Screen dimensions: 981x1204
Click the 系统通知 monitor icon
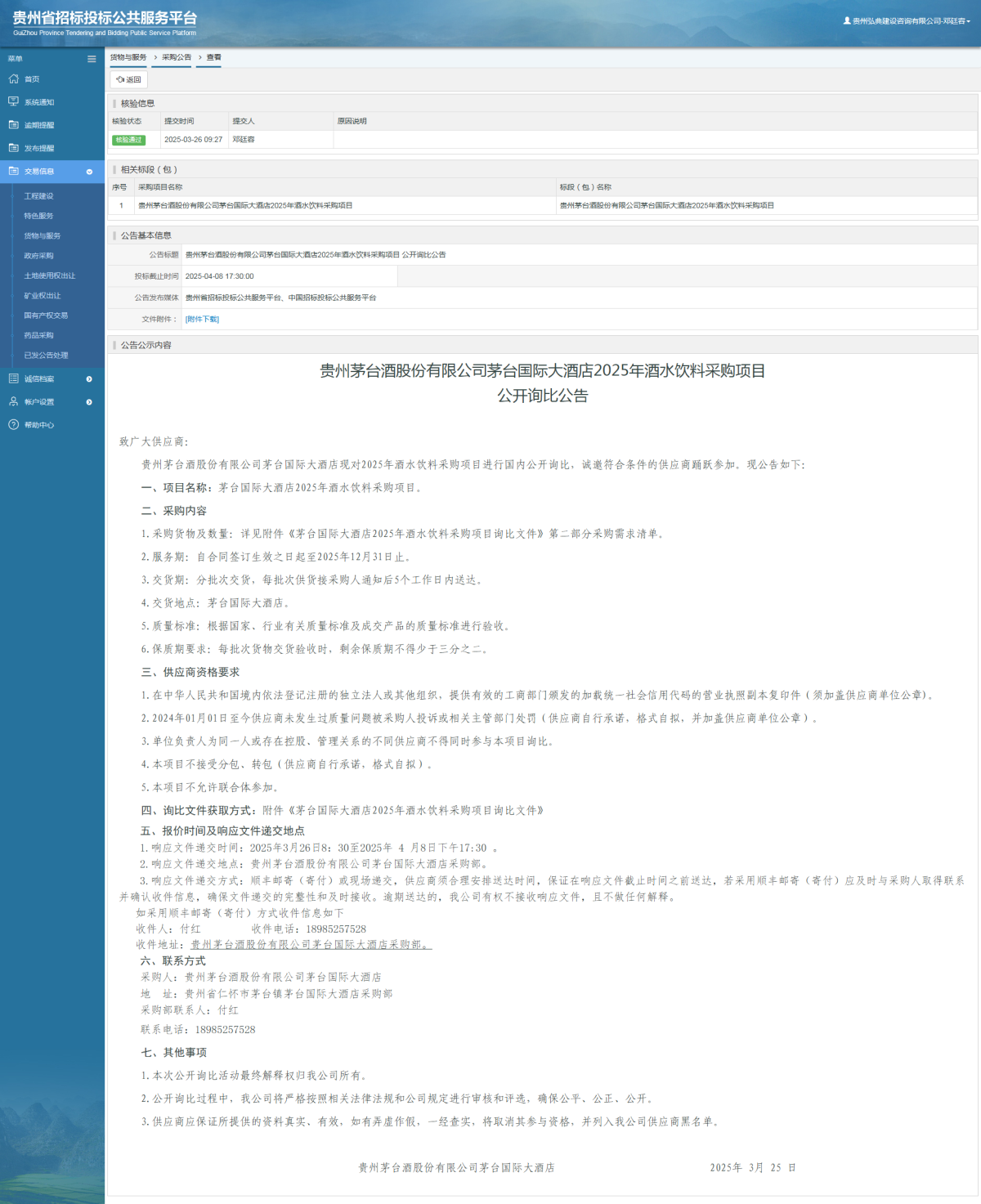click(13, 102)
